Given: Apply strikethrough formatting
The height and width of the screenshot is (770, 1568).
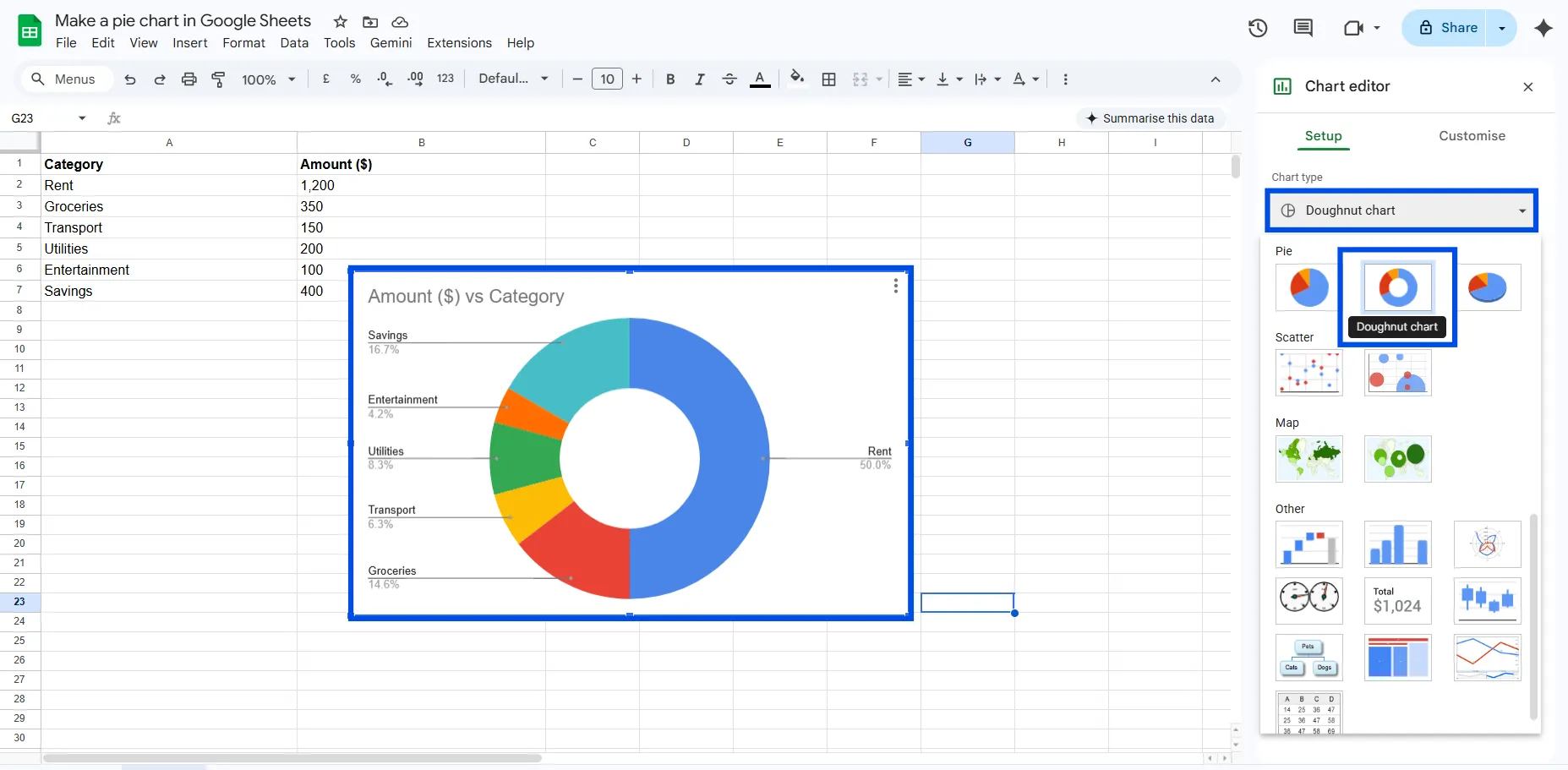Looking at the screenshot, I should tap(729, 79).
